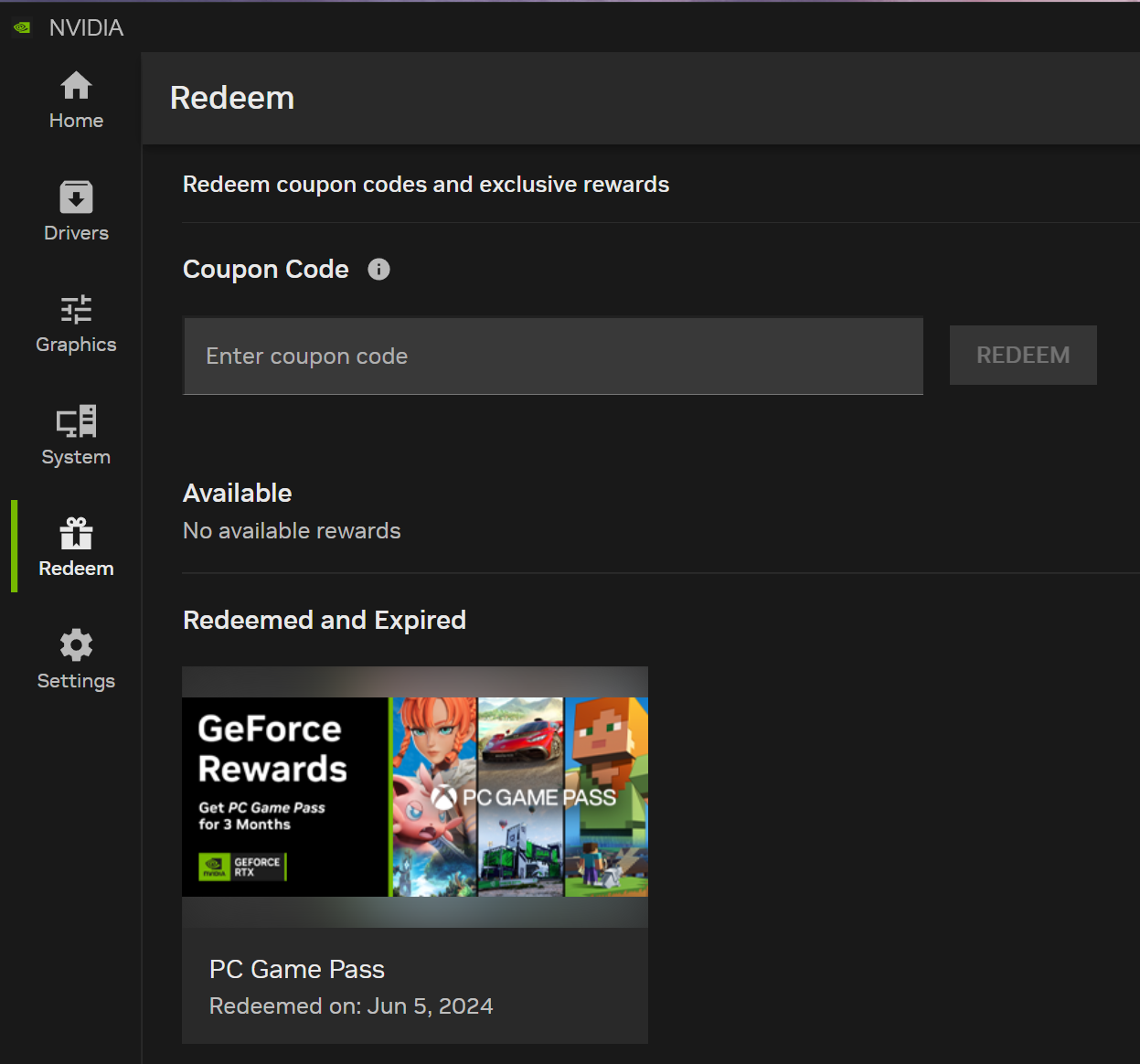This screenshot has height=1064, width=1140.
Task: Open the Home section icon
Action: pos(76,85)
